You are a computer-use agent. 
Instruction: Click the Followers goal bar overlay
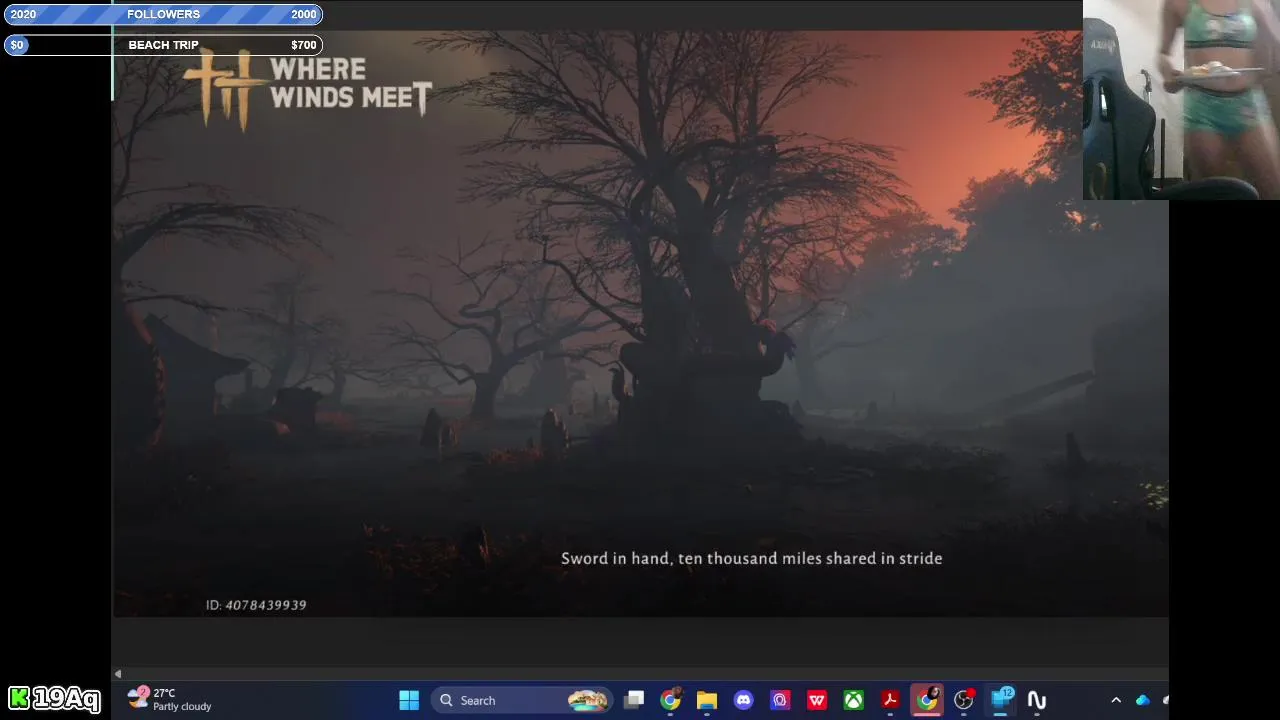click(x=163, y=14)
